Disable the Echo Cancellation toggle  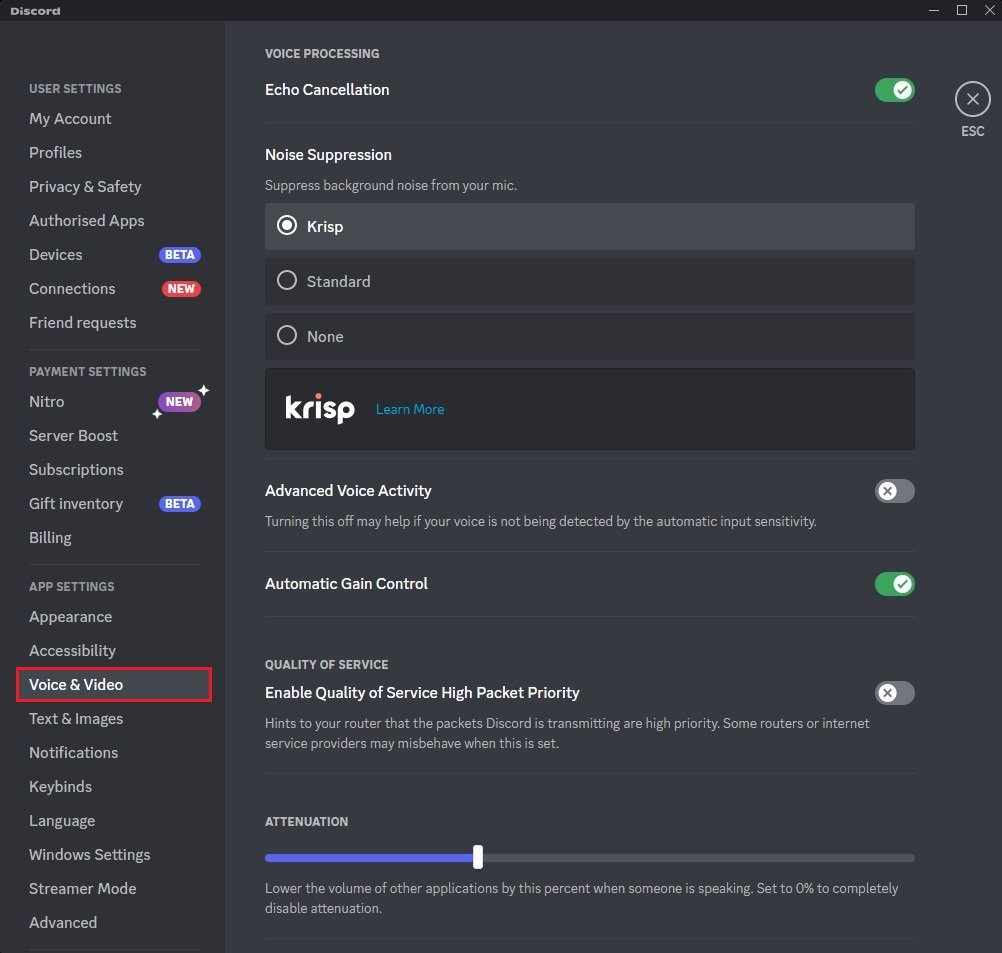pos(894,90)
